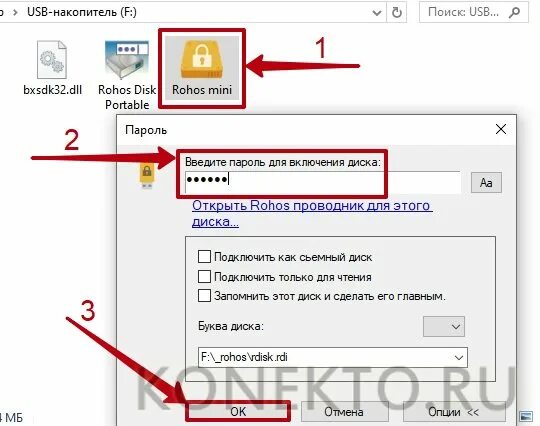Screen dimensions: 540x426
Task: Click the search magnifier icon
Action: point(514,13)
